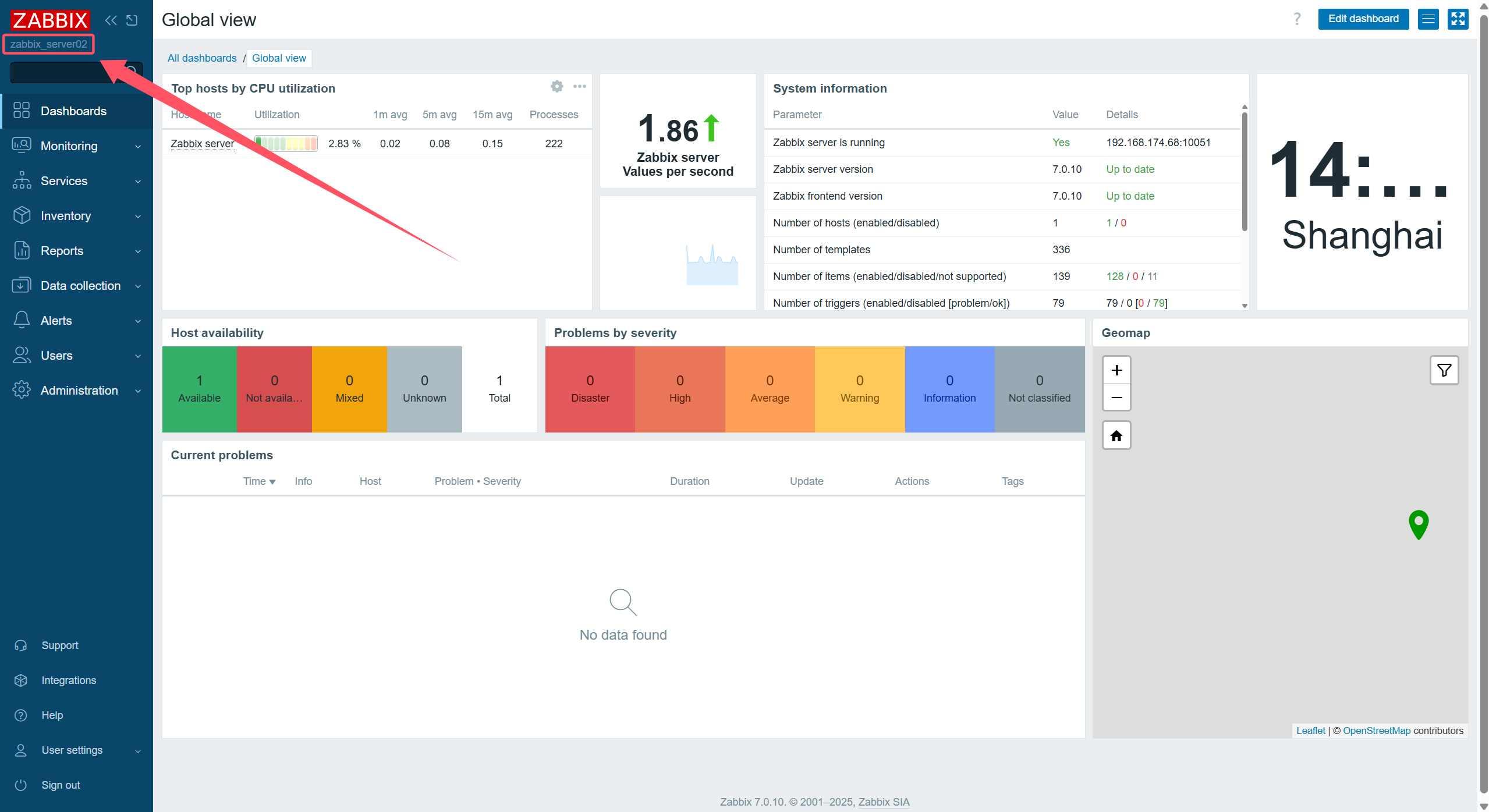Click the Support headset icon
The height and width of the screenshot is (812, 1489).
click(21, 645)
